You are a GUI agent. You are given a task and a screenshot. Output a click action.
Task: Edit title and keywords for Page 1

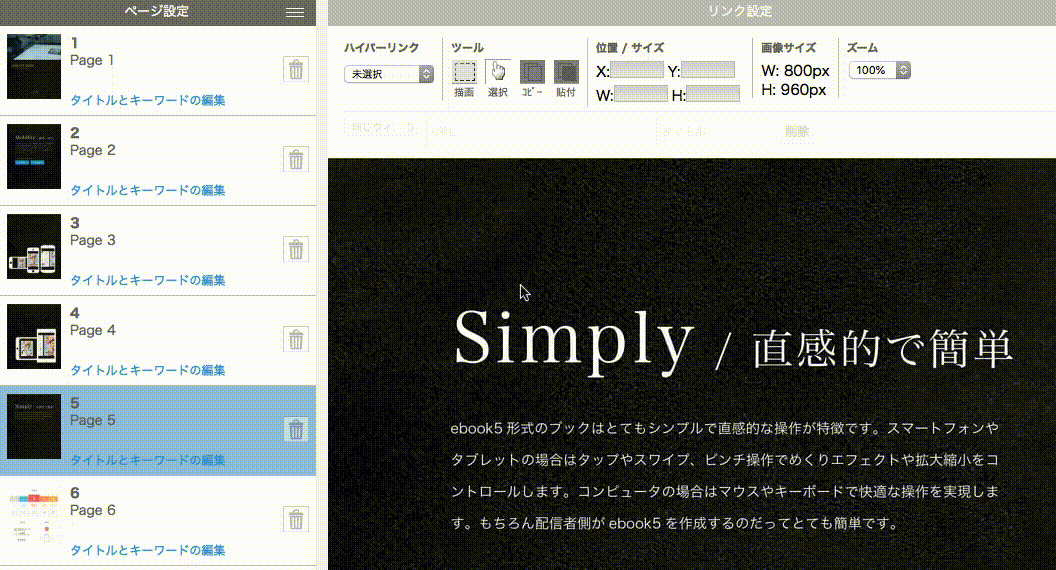pos(147,100)
